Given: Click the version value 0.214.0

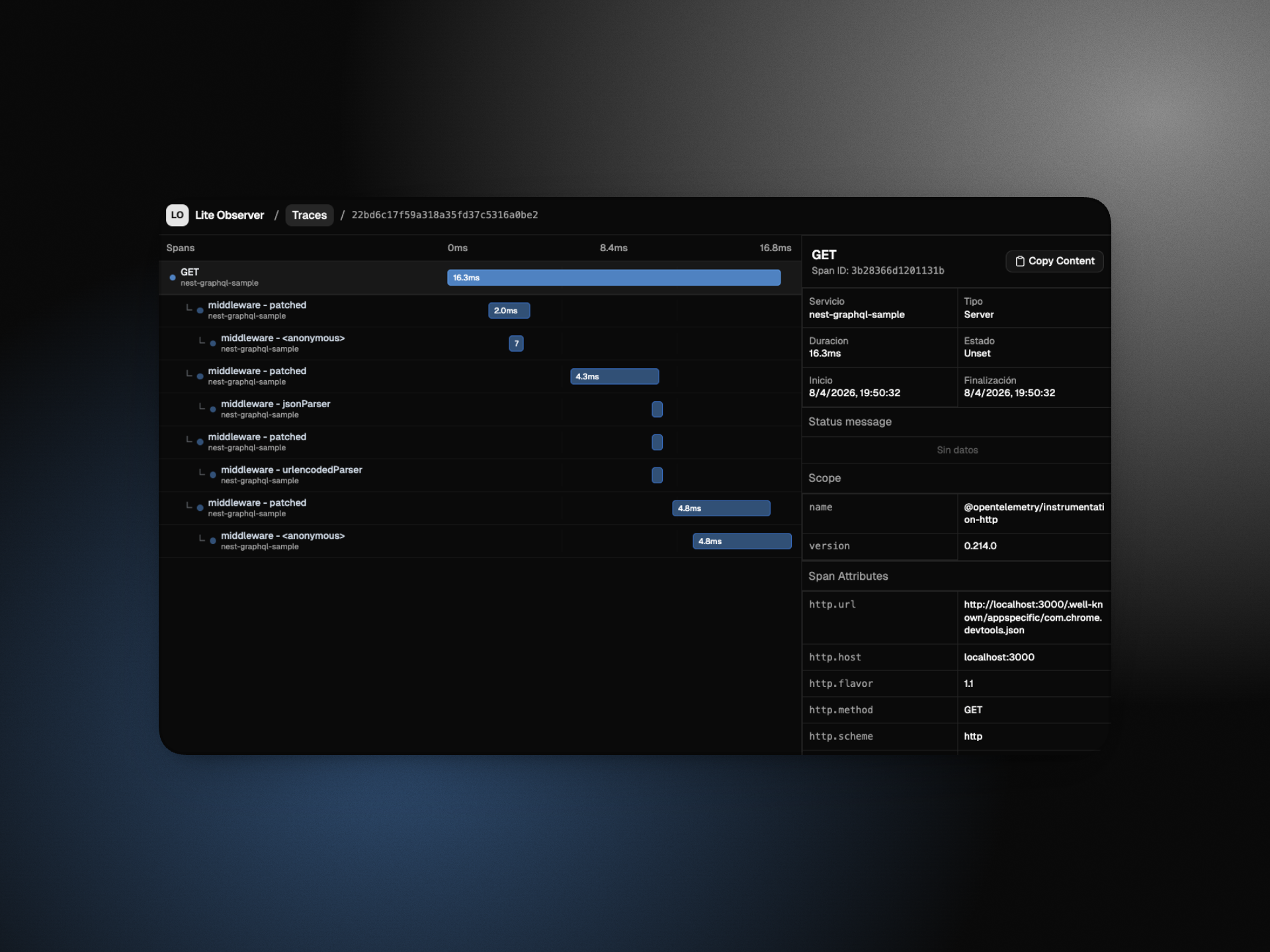Looking at the screenshot, I should click(x=980, y=546).
